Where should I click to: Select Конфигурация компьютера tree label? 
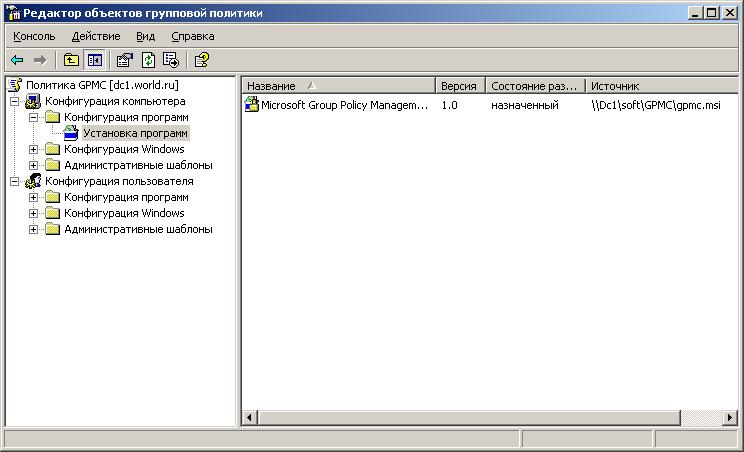pos(115,101)
